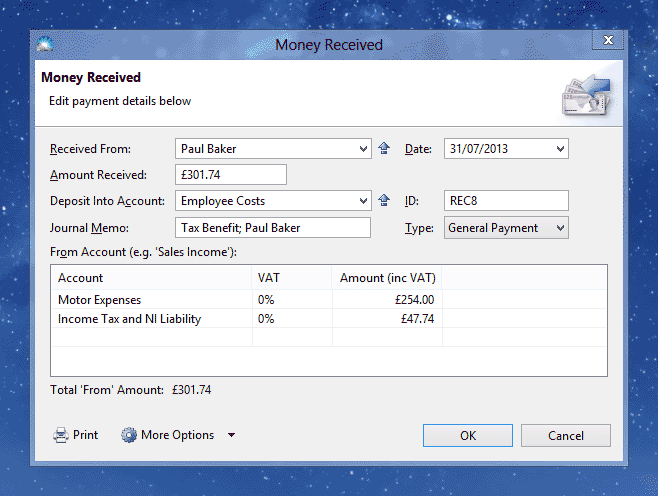Click the Amount Received label
Viewport: 658px width, 496px height.
[98, 175]
